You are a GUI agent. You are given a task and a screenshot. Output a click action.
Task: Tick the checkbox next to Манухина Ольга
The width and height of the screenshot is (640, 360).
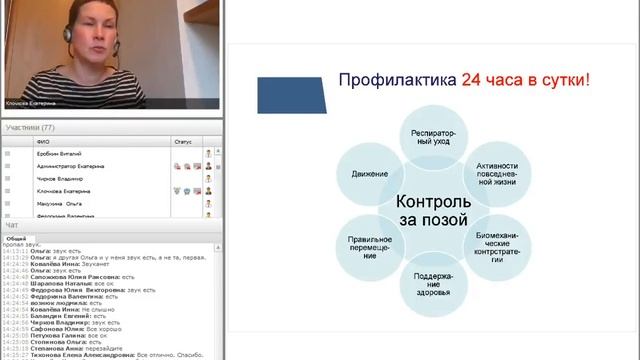(x=7, y=203)
